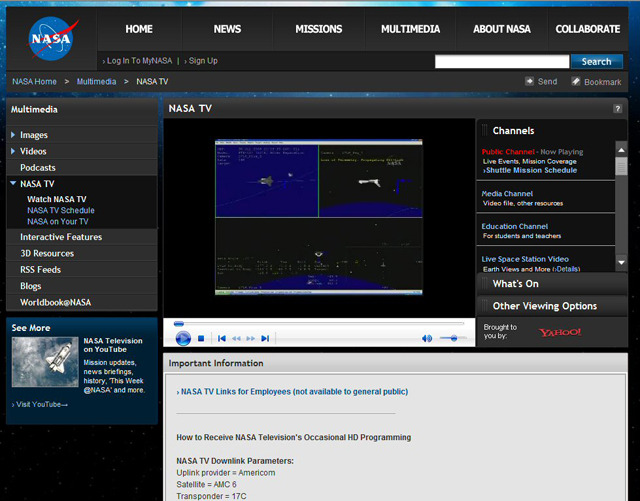Open Shuttle Mission Schedule link
The height and width of the screenshot is (501, 640).
coord(530,170)
